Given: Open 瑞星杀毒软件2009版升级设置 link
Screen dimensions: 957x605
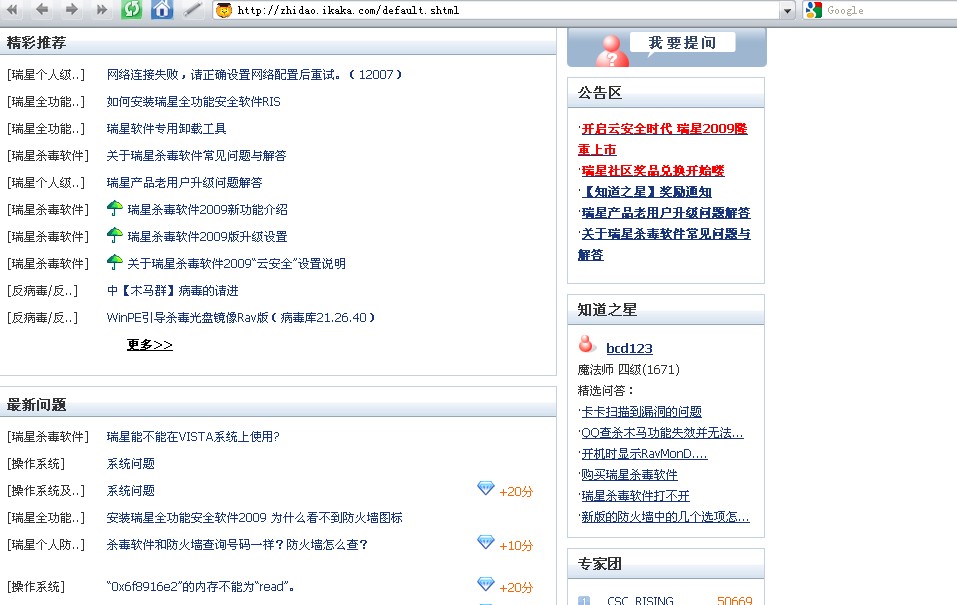Looking at the screenshot, I should (208, 236).
